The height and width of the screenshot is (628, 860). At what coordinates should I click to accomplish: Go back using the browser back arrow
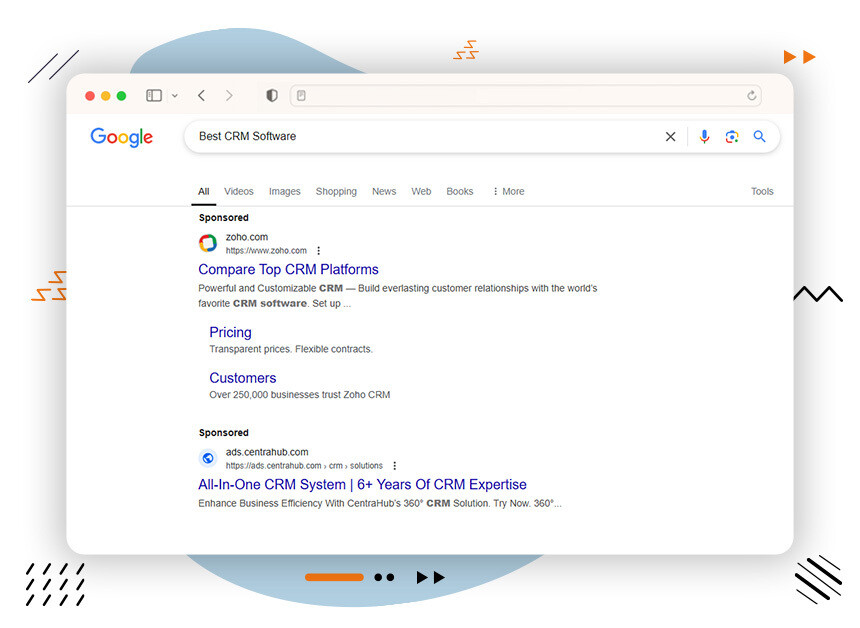pyautogui.click(x=201, y=96)
